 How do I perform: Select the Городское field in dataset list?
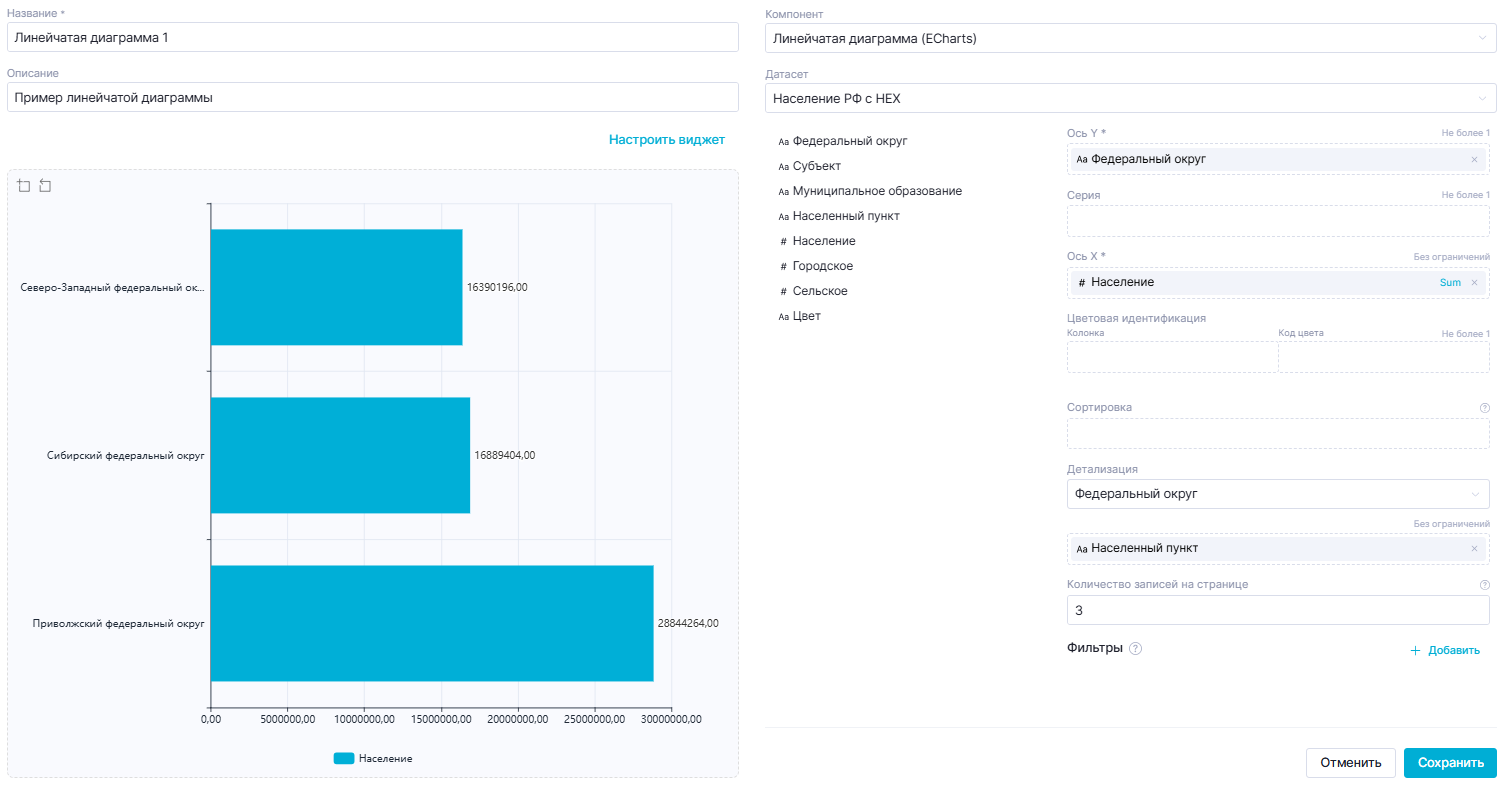(822, 266)
